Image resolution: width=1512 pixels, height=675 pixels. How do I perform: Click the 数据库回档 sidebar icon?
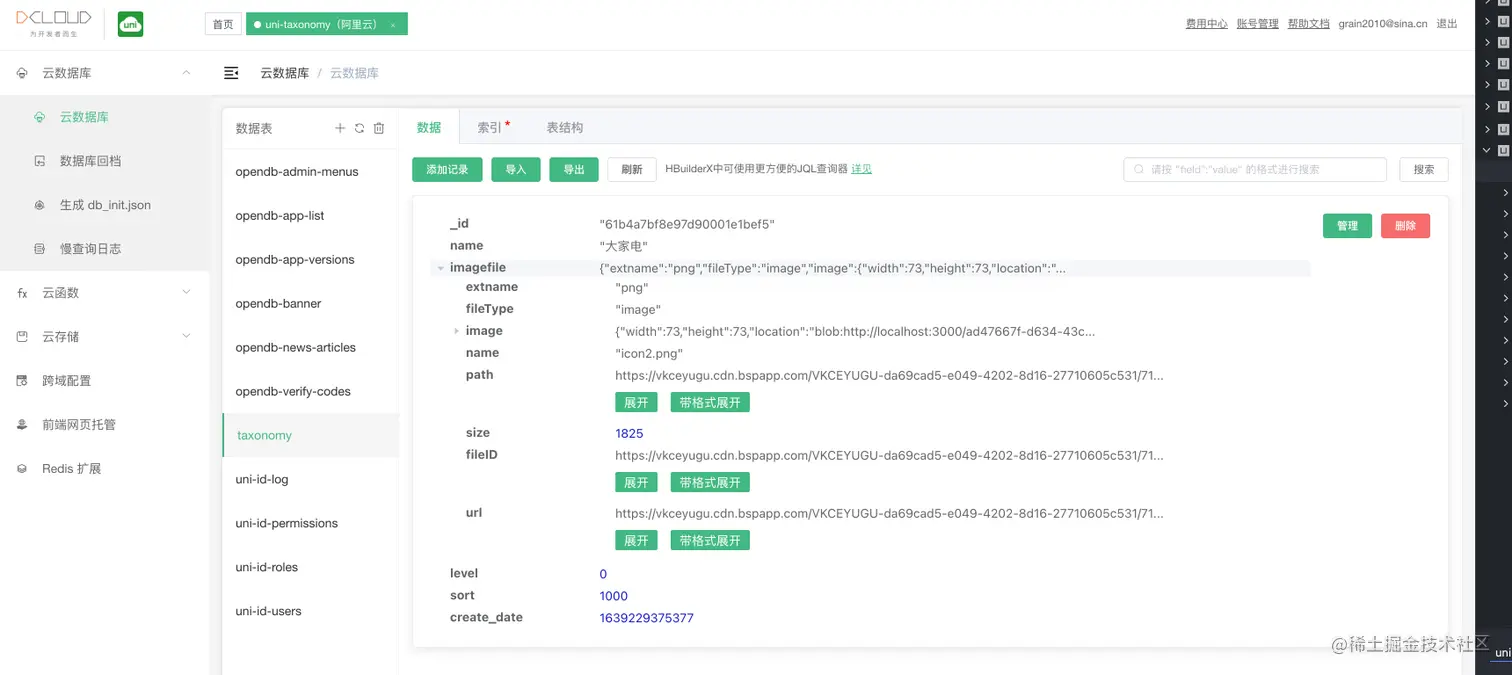point(40,161)
